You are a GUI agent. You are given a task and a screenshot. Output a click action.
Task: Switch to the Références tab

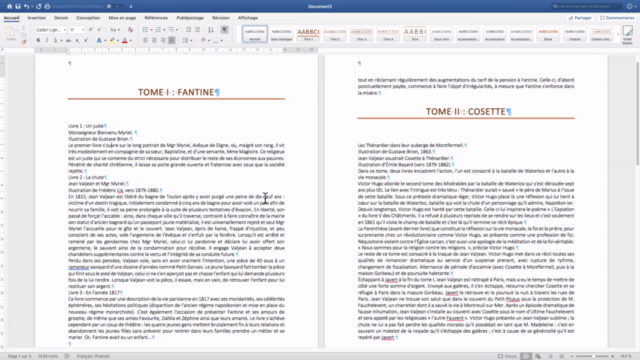[x=156, y=18]
